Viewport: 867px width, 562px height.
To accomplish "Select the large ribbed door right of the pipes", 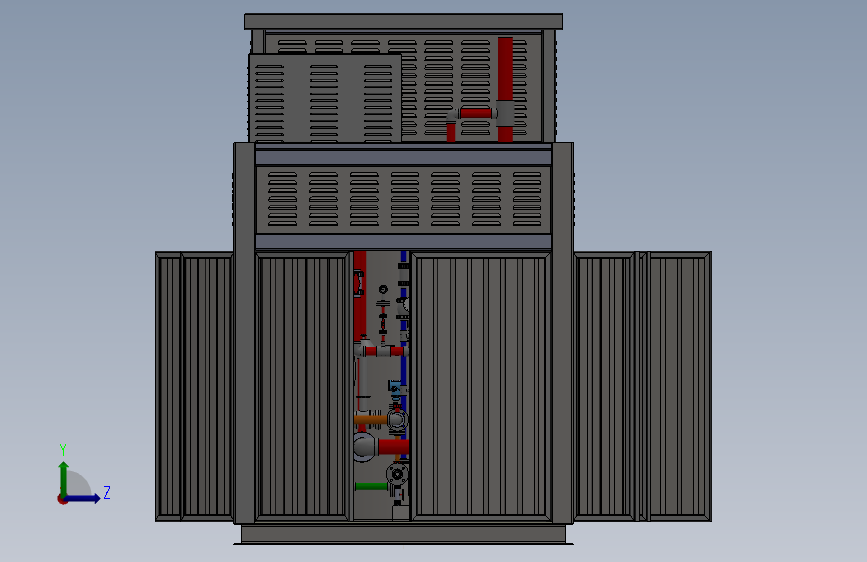I will point(482,387).
